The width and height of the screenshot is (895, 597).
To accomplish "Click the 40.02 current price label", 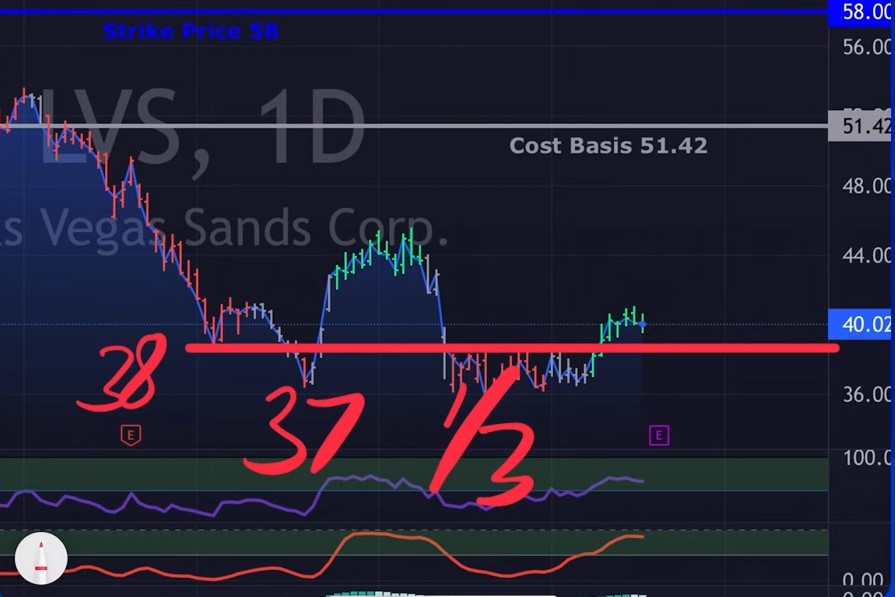I will coord(861,324).
